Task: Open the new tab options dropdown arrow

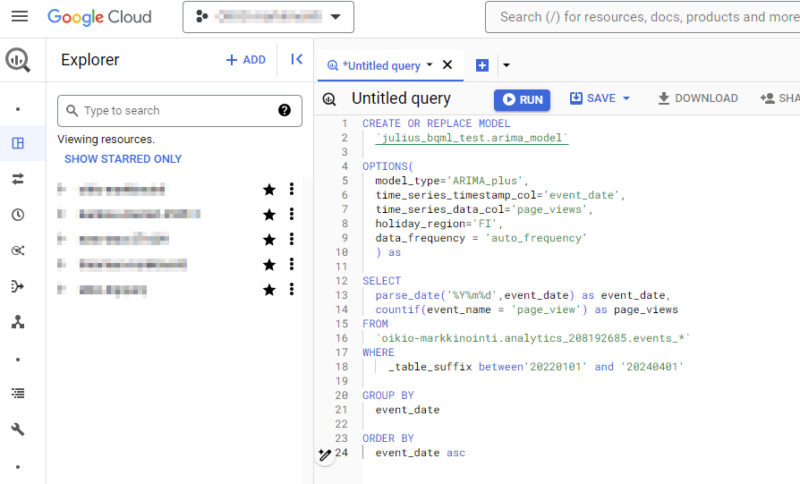Action: 506,65
